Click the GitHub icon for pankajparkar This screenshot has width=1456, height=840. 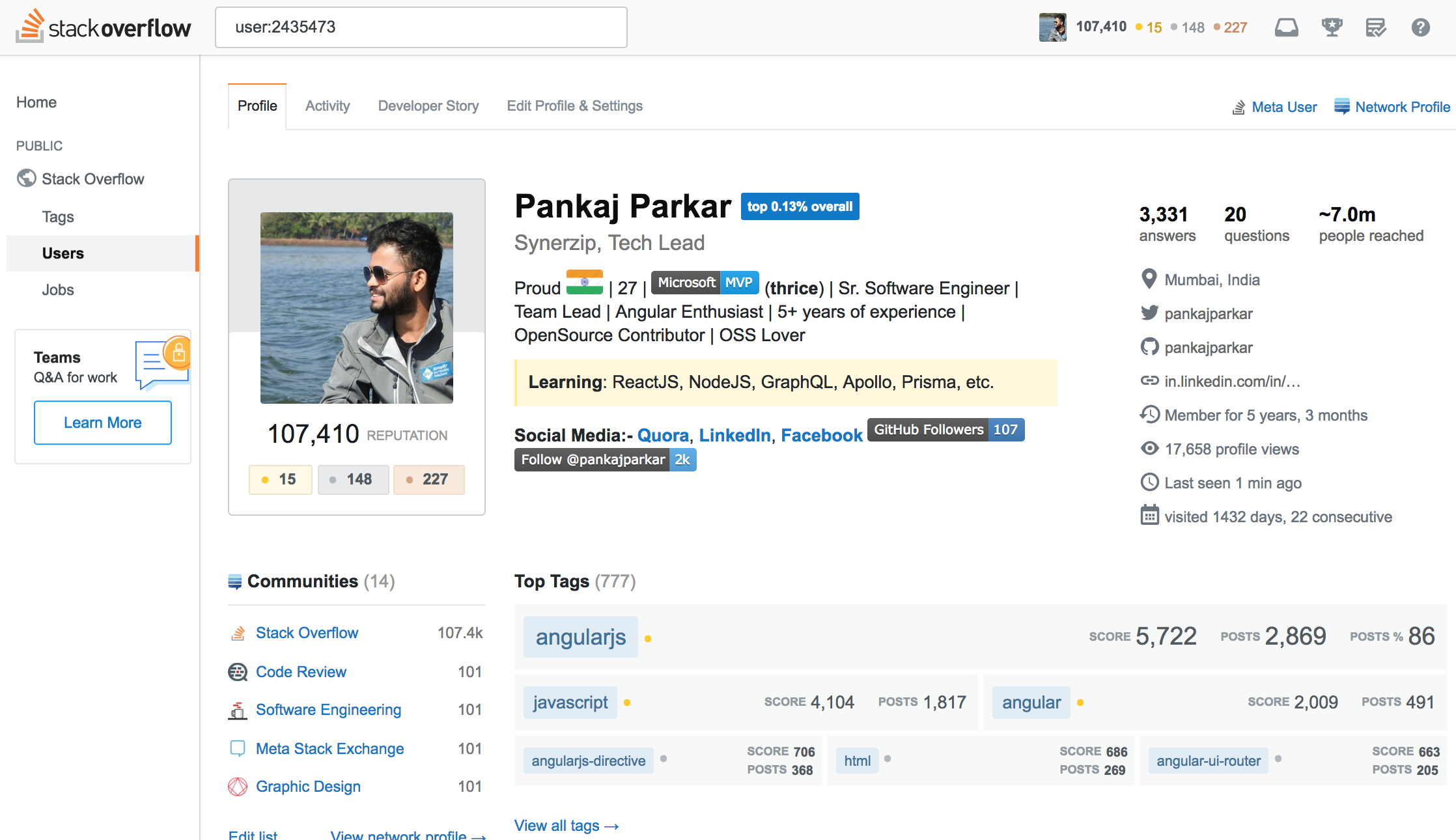(1149, 347)
